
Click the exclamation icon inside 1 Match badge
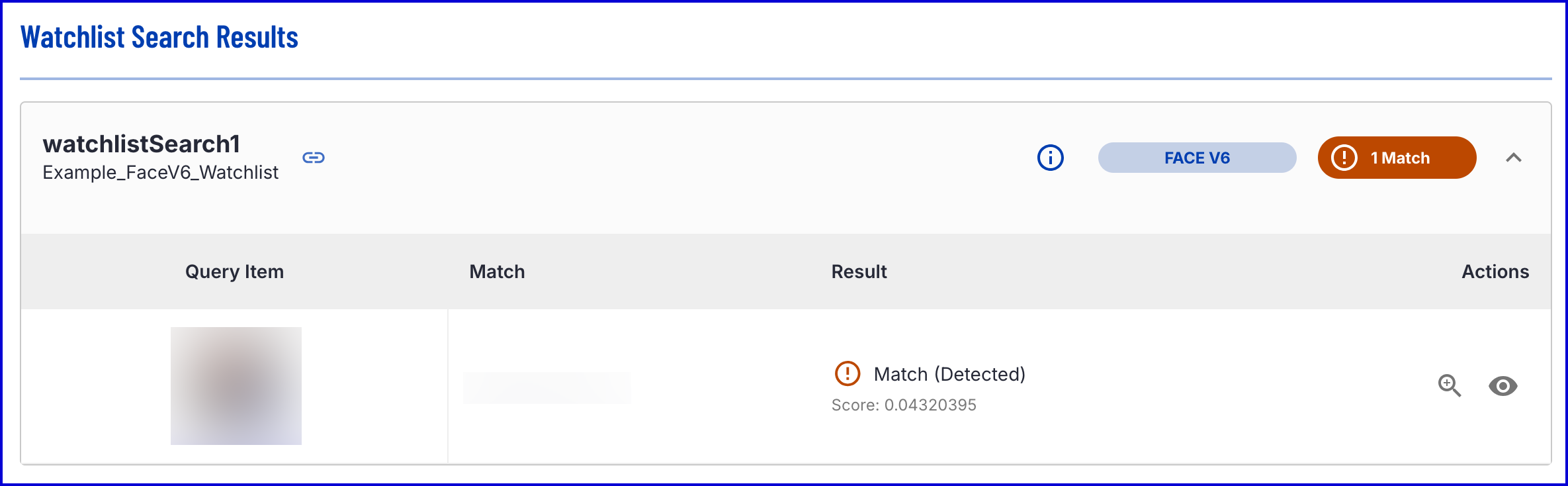pyautogui.click(x=1344, y=158)
